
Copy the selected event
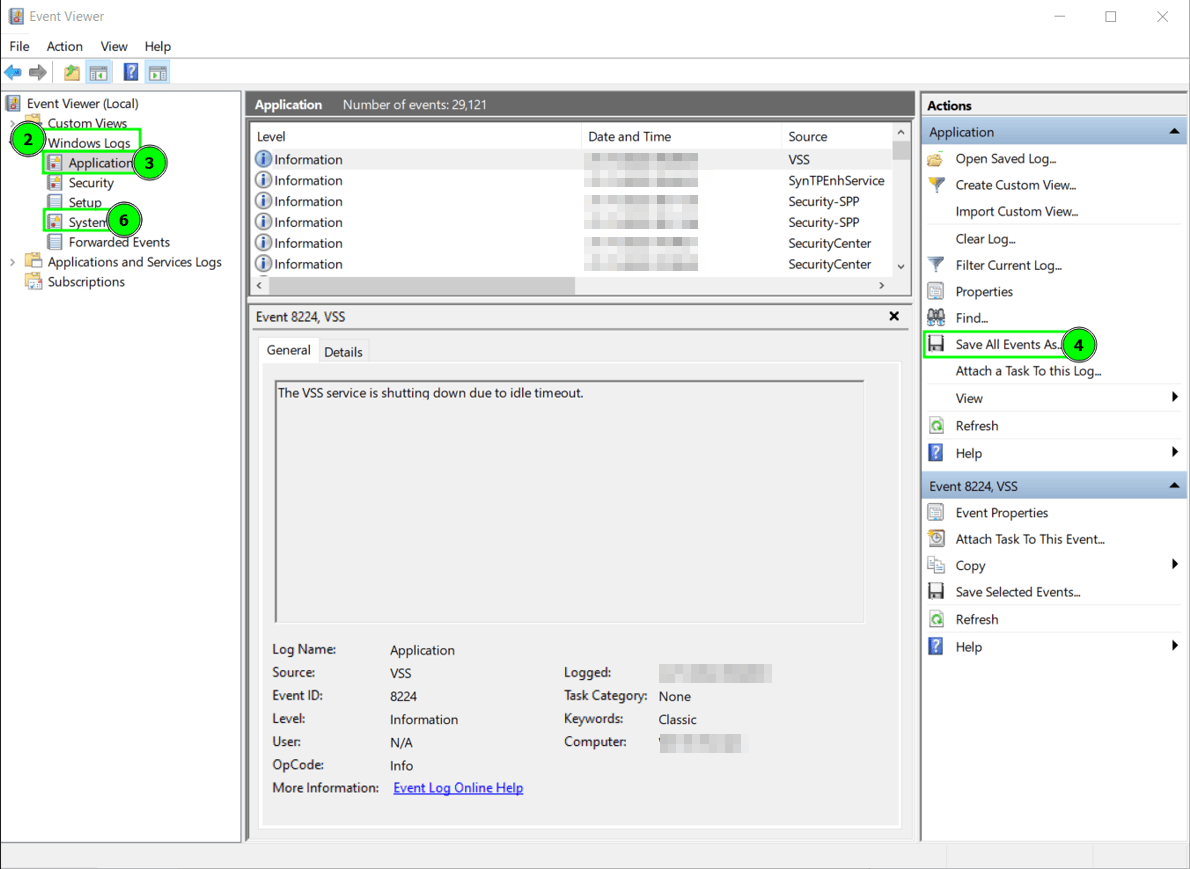[x=968, y=565]
